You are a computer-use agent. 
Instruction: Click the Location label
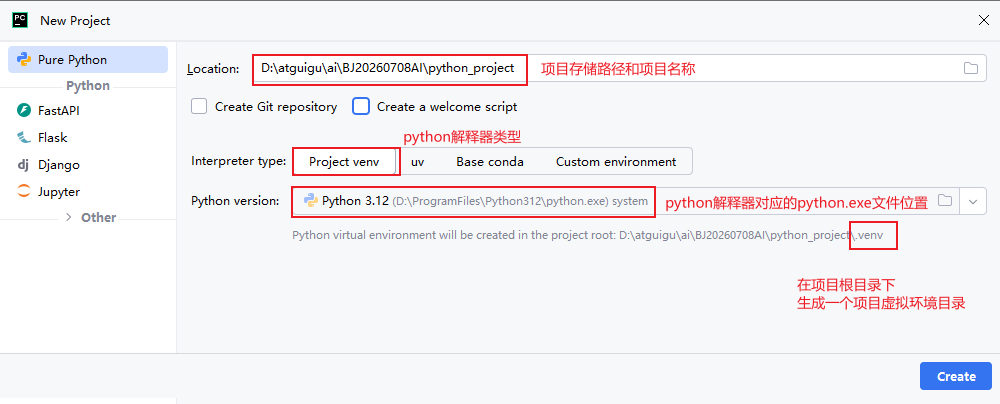[x=213, y=68]
